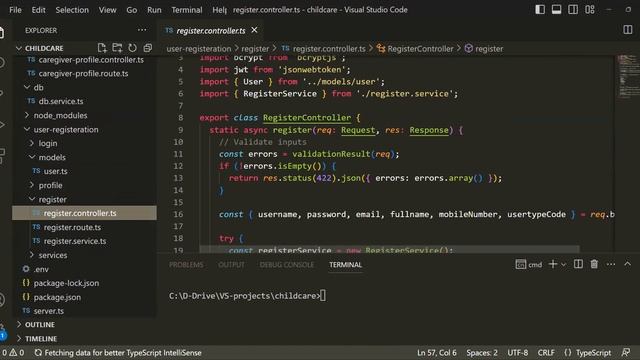
Task: Collapse the db folder
Action: pyautogui.click(x=34, y=87)
